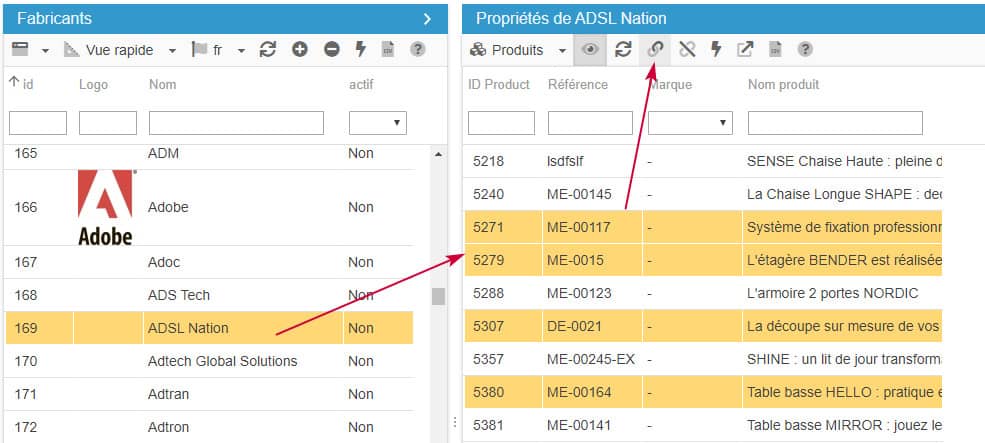985x443 pixels.
Task: Click the CSV export icon in the properties toolbar
Action: tap(775, 50)
